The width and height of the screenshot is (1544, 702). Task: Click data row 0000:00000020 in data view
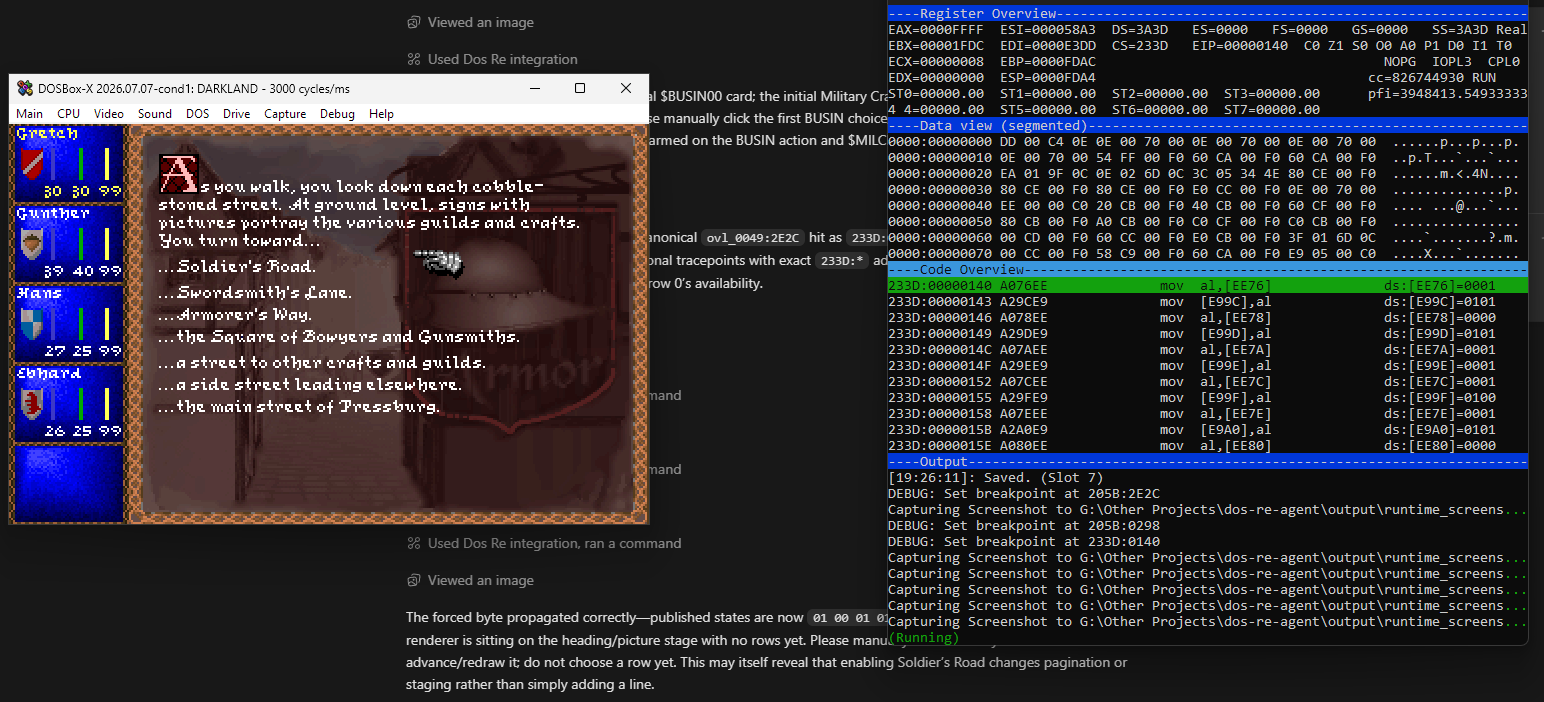pos(1207,174)
